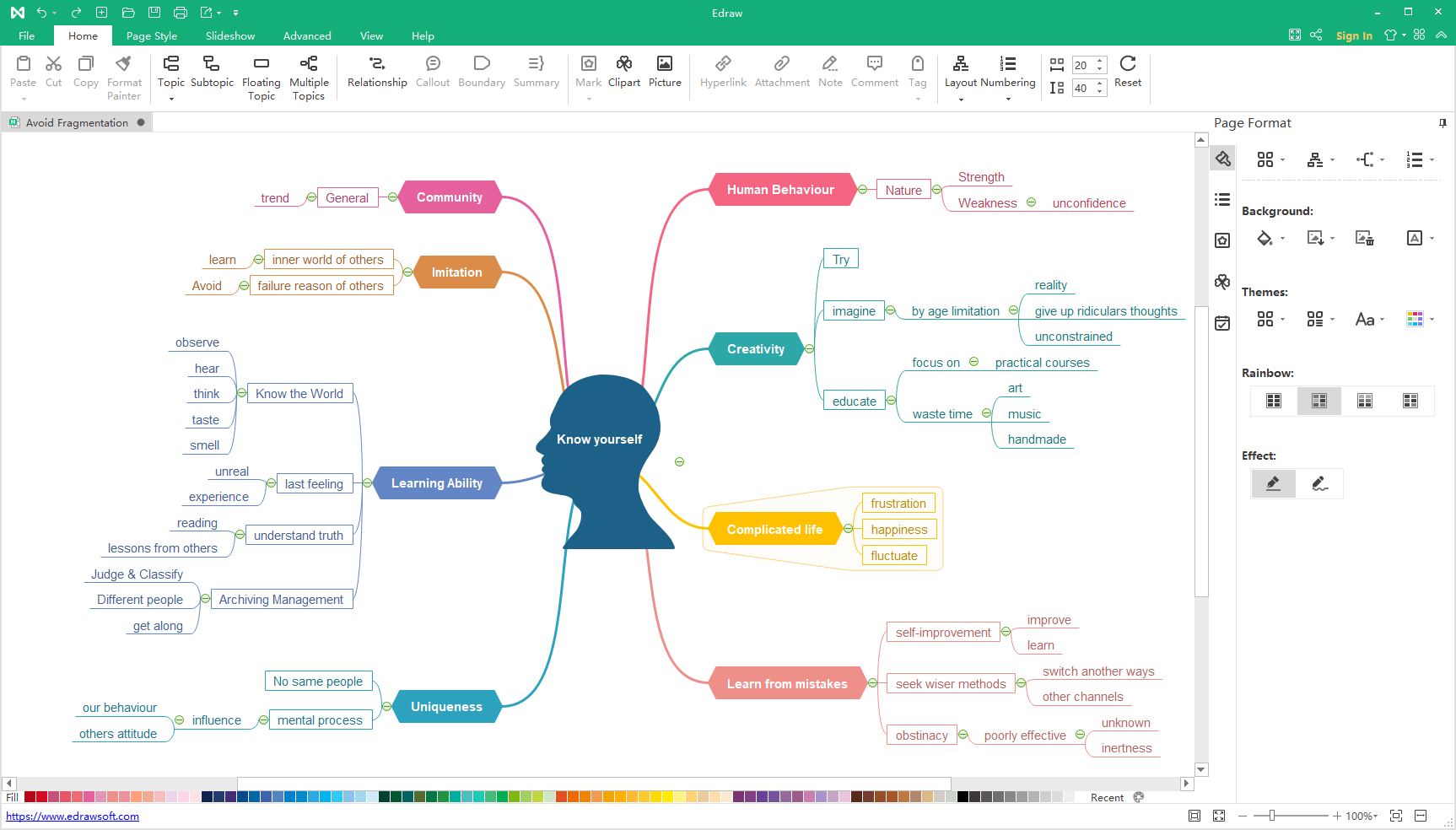Image resolution: width=1456 pixels, height=830 pixels.
Task: Click the Picture insert icon
Action: (x=665, y=64)
